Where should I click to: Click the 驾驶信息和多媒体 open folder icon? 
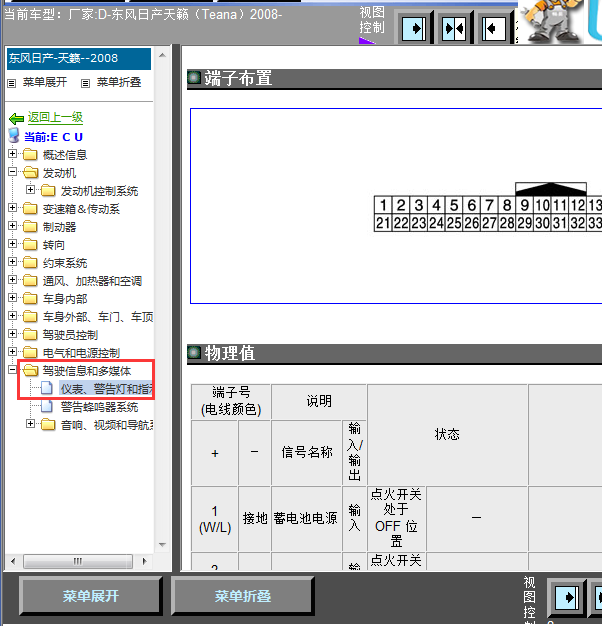tap(30, 370)
